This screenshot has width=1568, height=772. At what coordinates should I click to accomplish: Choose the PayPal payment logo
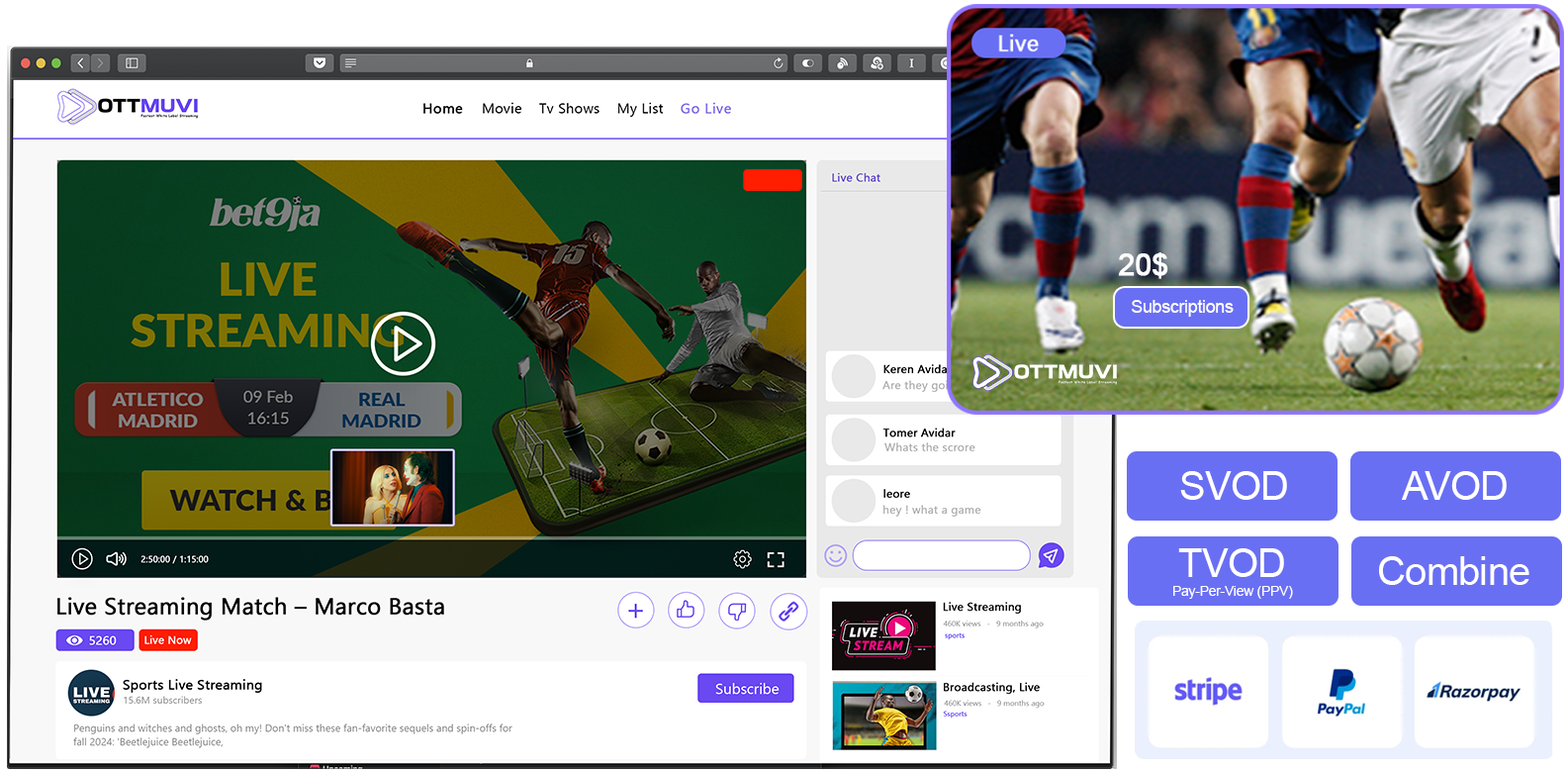(x=1341, y=692)
